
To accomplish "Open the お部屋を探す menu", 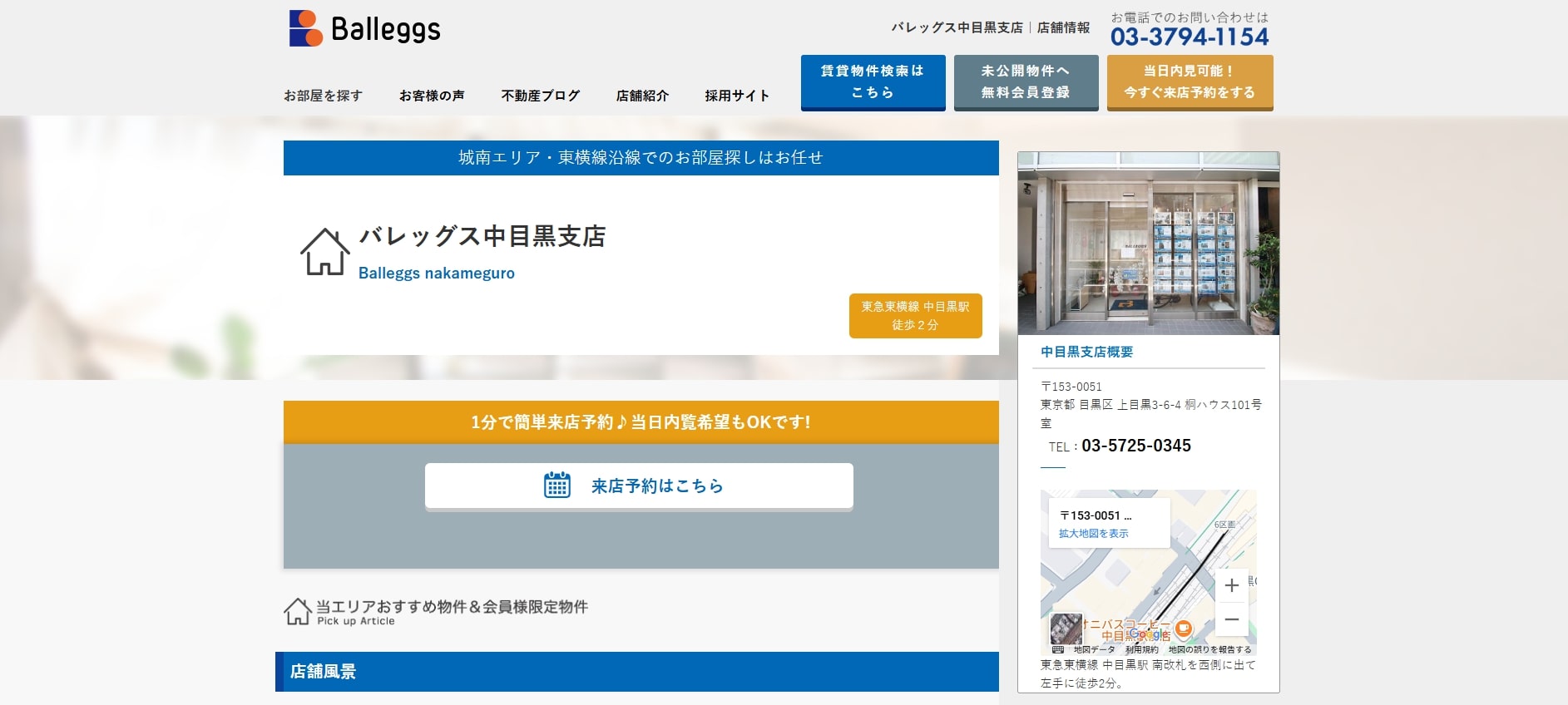I will pyautogui.click(x=323, y=96).
